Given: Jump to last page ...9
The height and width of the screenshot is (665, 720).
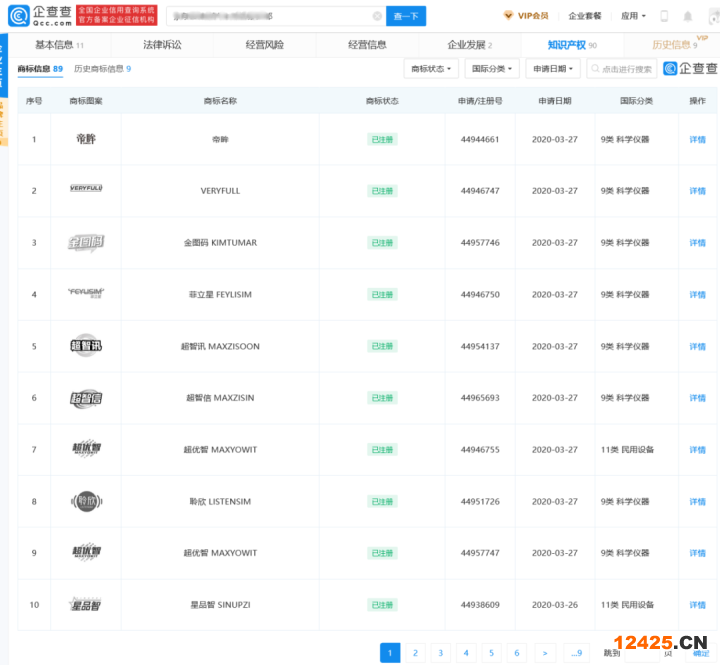Looking at the screenshot, I should pyautogui.click(x=576, y=653).
